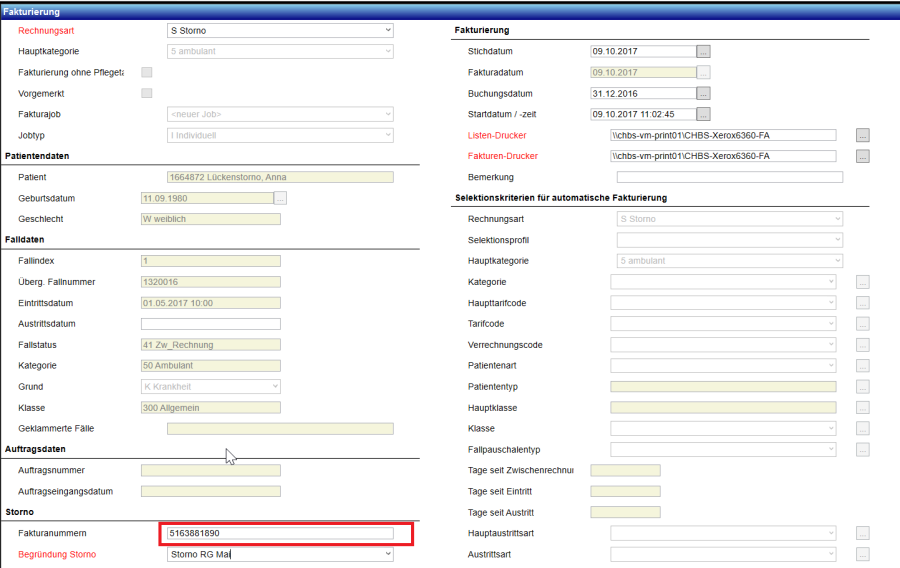900x568 pixels.
Task: Open lookup button next to Kategorie selection
Action: pyautogui.click(x=863, y=282)
